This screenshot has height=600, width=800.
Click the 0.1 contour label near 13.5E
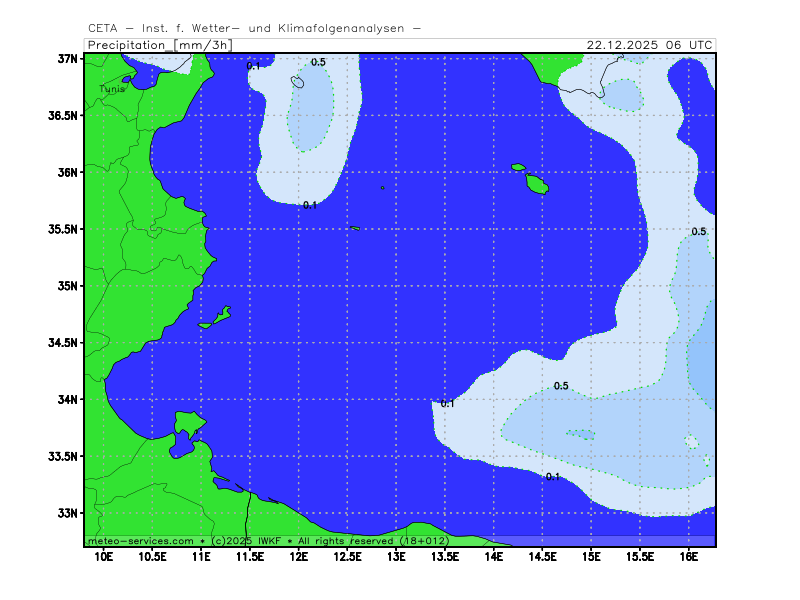pyautogui.click(x=447, y=403)
